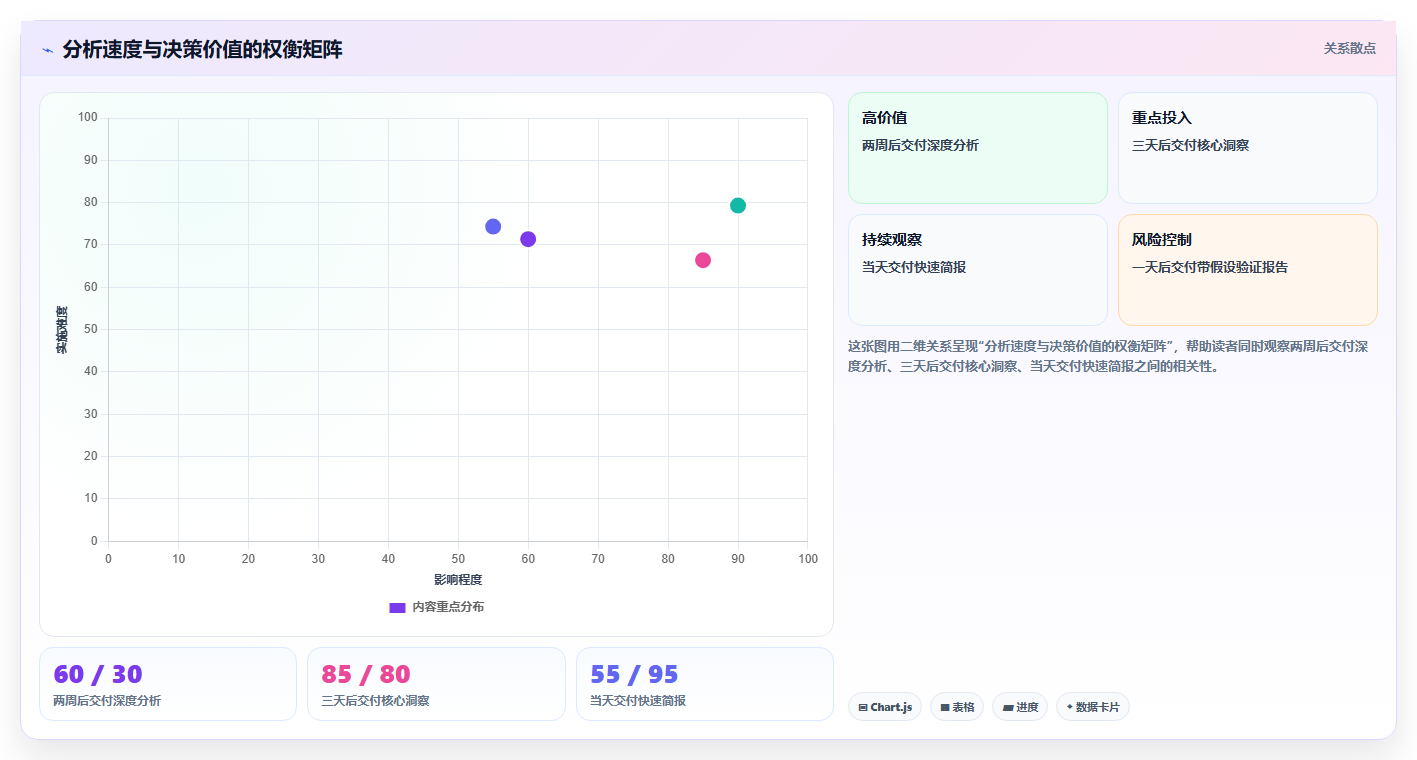Click the 数据卡片 tag pill
This screenshot has height=760, width=1417.
pyautogui.click(x=1093, y=707)
